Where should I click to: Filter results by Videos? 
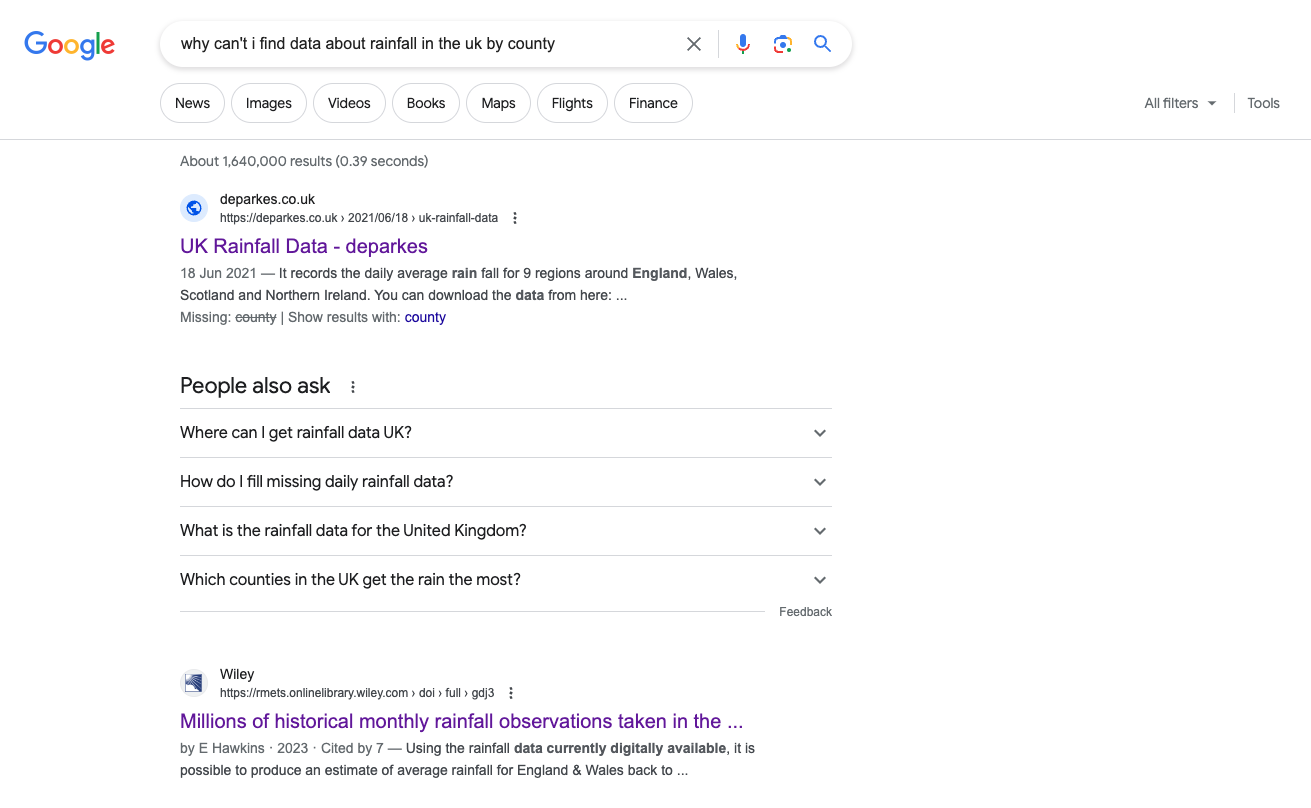[x=349, y=103]
